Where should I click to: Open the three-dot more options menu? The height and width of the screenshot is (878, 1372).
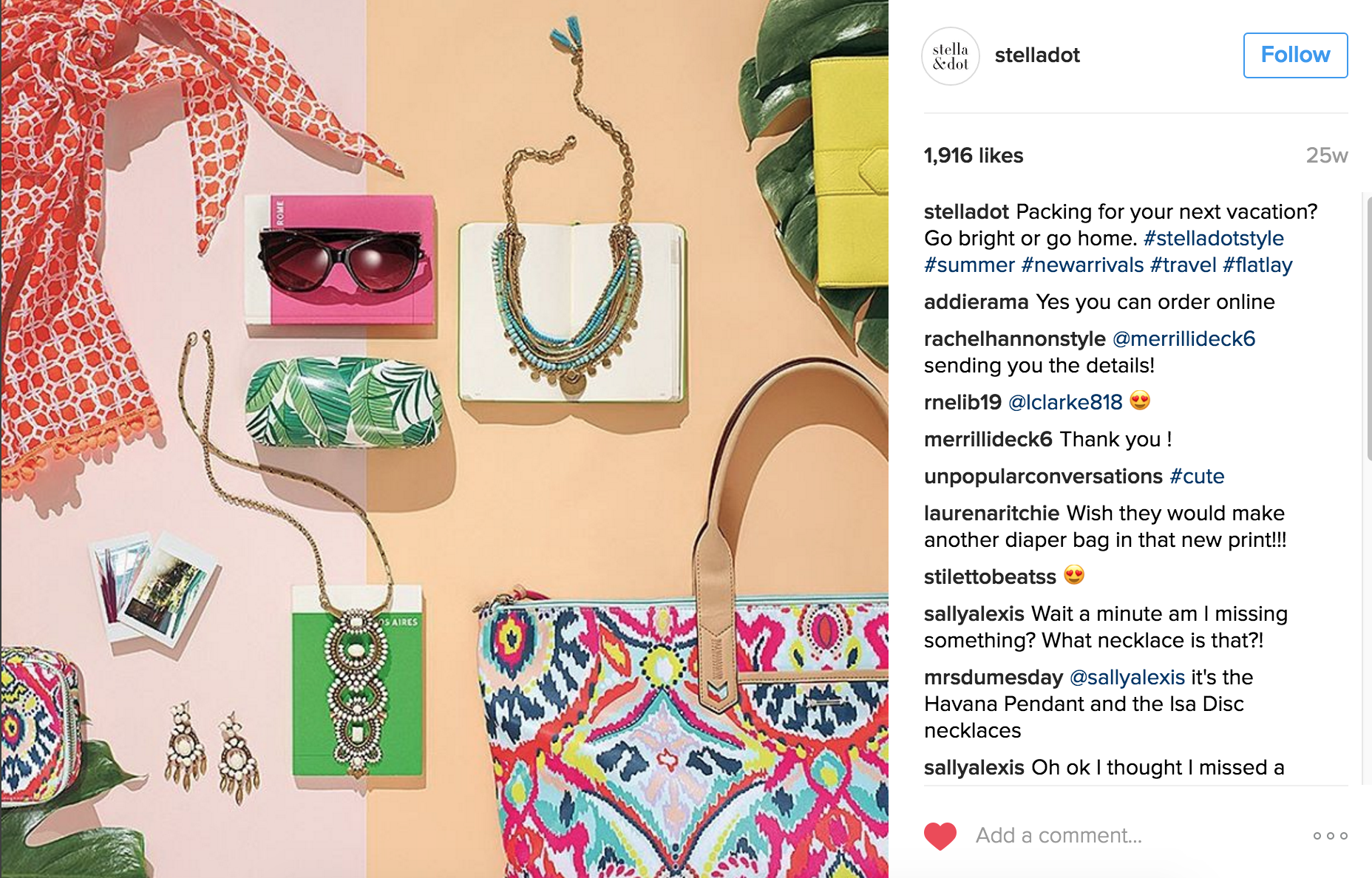[1331, 836]
